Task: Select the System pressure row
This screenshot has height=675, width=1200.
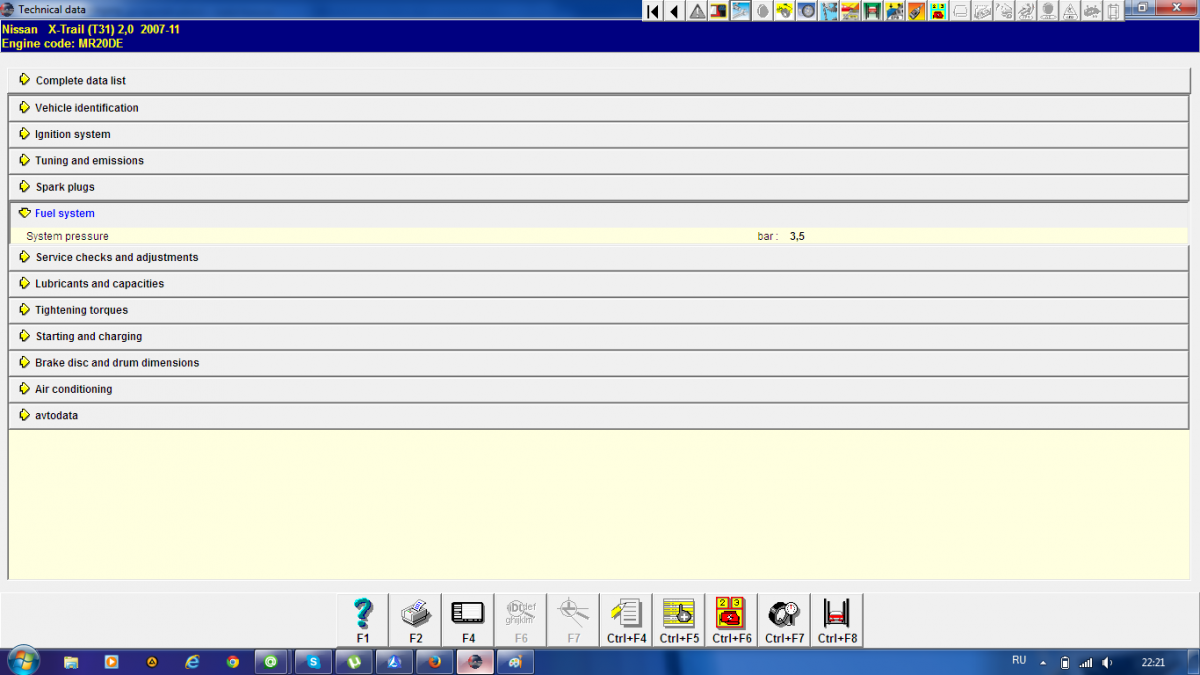Action: click(x=599, y=236)
